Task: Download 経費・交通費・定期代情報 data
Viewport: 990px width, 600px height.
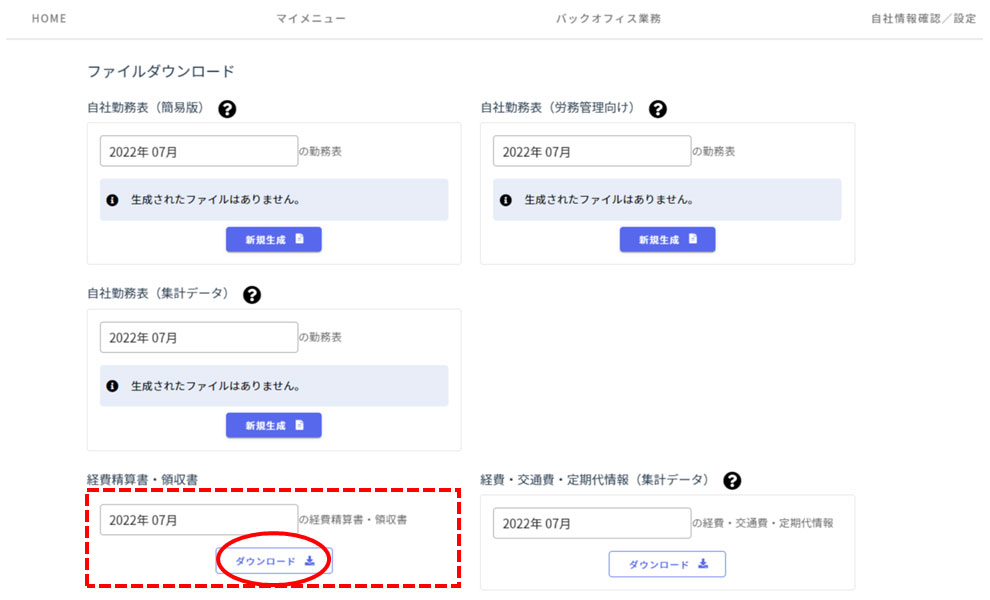Action: pyautogui.click(x=667, y=564)
